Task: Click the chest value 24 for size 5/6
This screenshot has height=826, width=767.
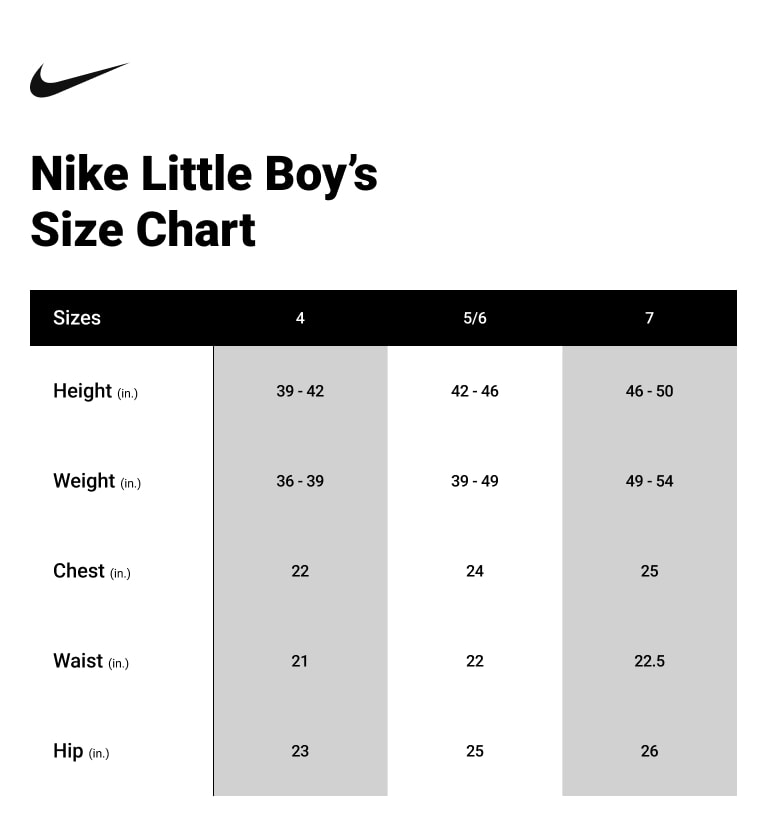Action: 475,571
